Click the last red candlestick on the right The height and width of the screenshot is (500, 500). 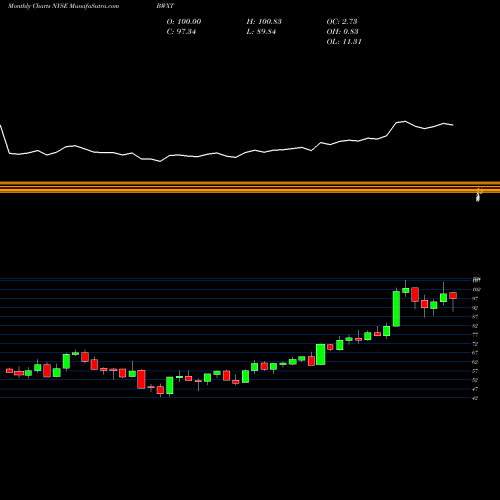[x=453, y=296]
